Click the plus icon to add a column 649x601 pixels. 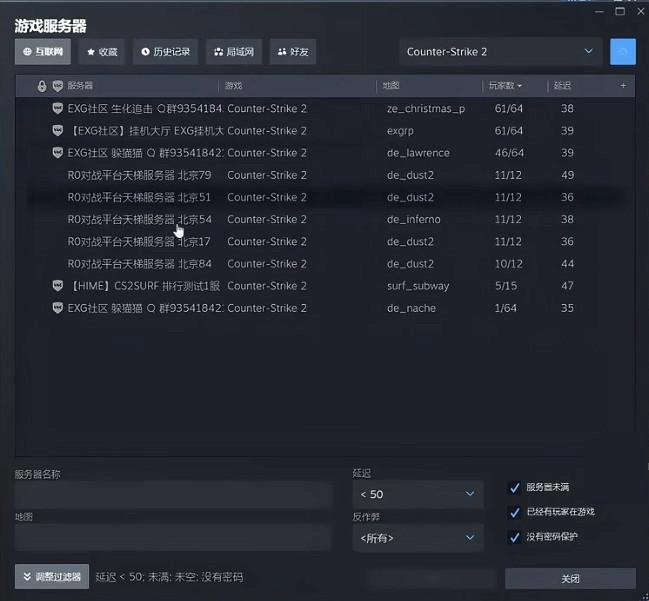[623, 86]
